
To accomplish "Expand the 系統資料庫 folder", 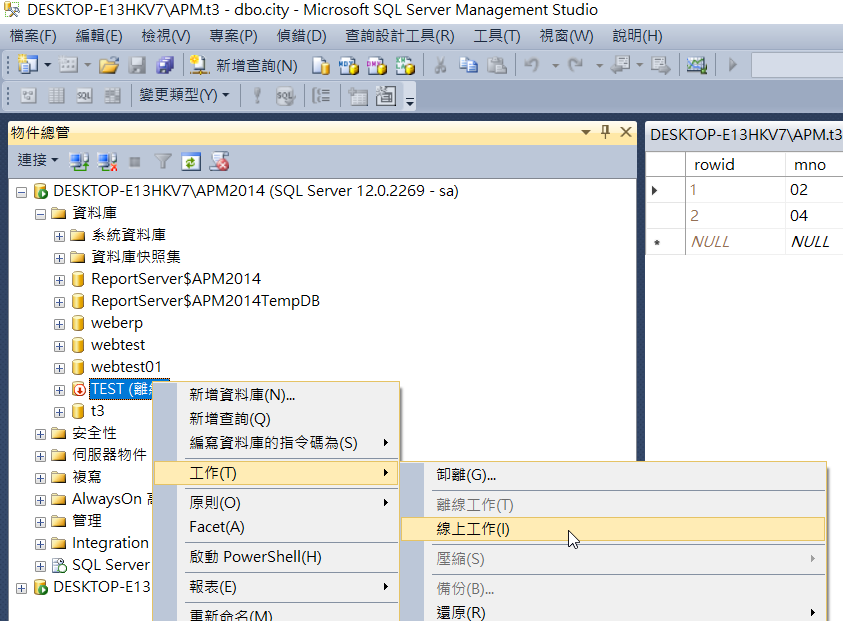I will (59, 237).
